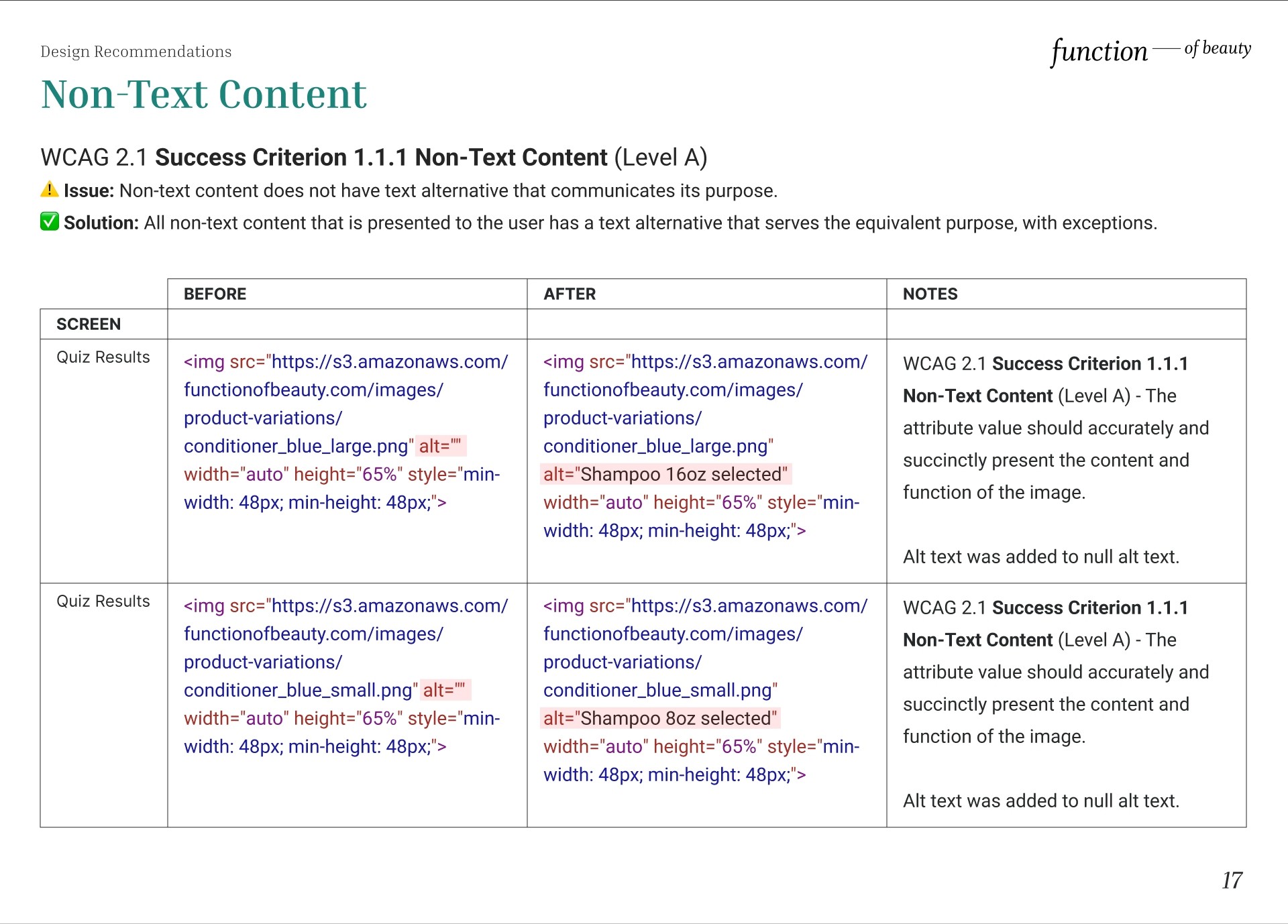Click highlighted alt="" in conditioner_blue_large before code

pos(441,446)
